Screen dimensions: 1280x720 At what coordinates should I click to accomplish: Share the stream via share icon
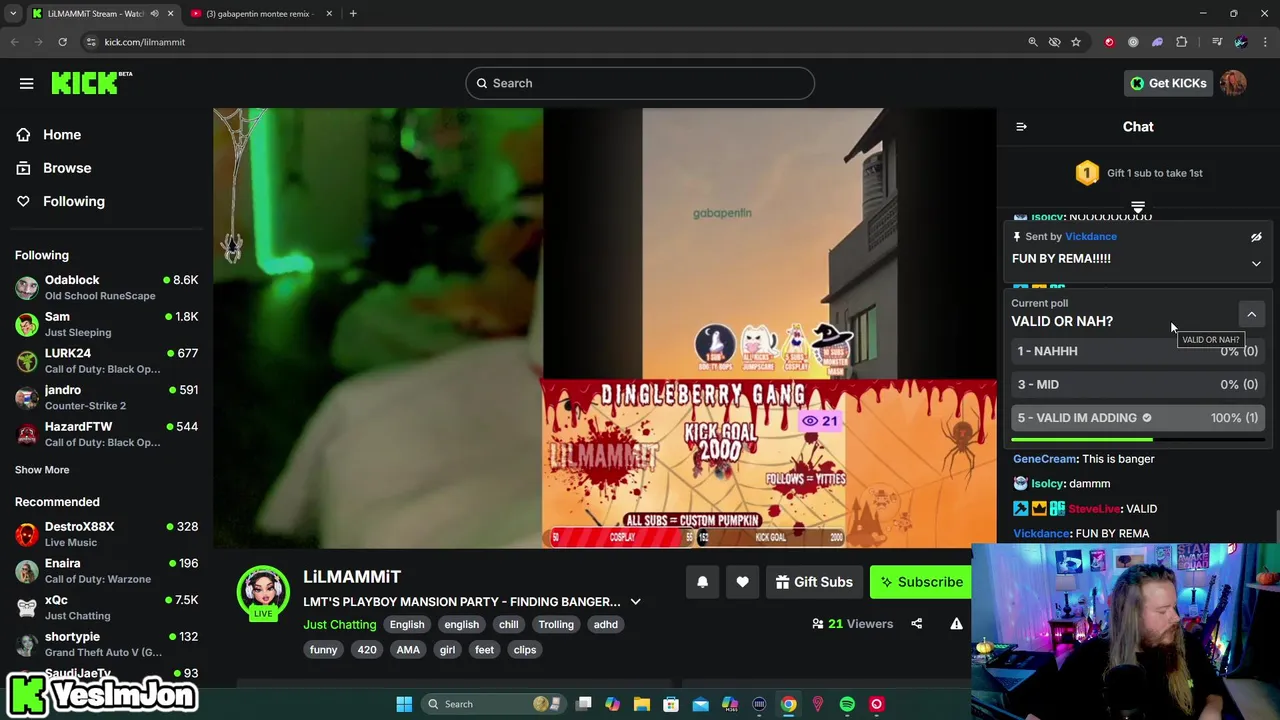coord(916,624)
